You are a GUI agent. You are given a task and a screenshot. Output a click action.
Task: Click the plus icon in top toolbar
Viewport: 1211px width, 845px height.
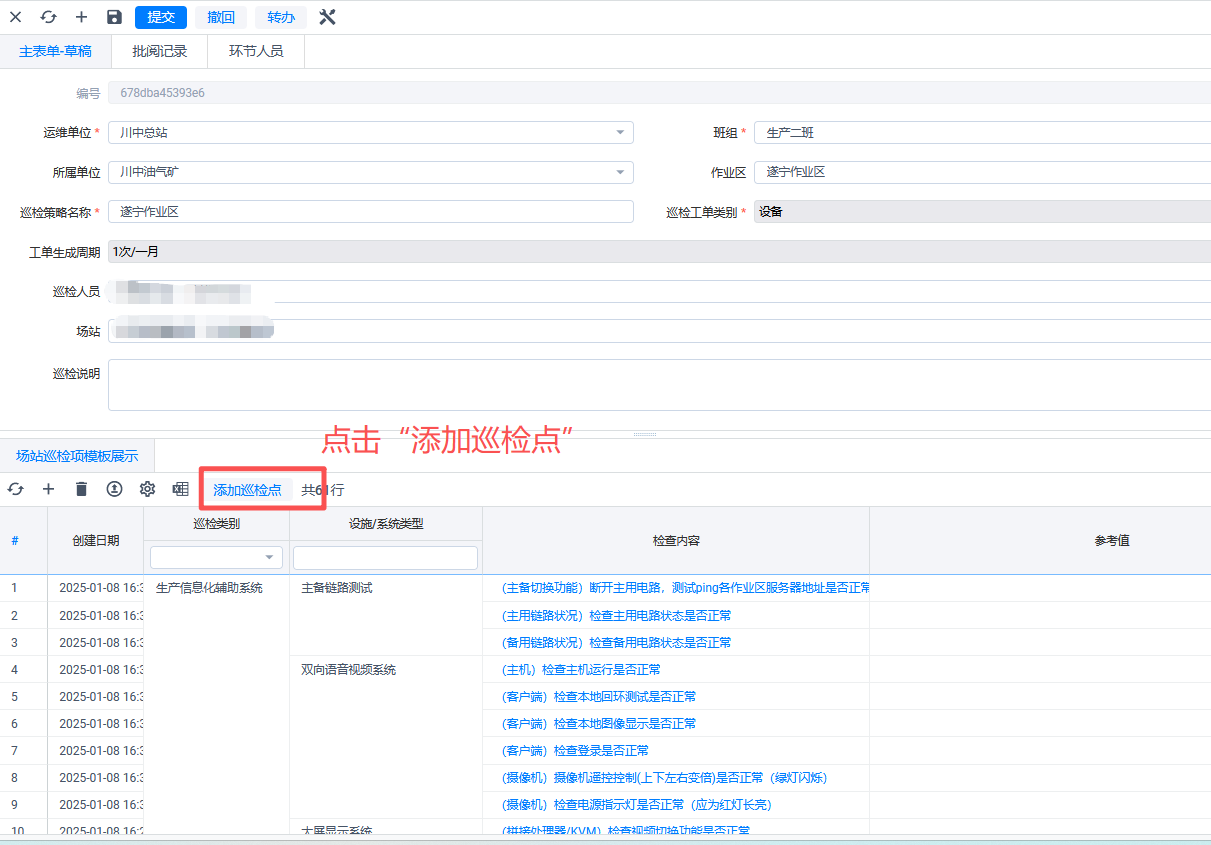click(81, 17)
